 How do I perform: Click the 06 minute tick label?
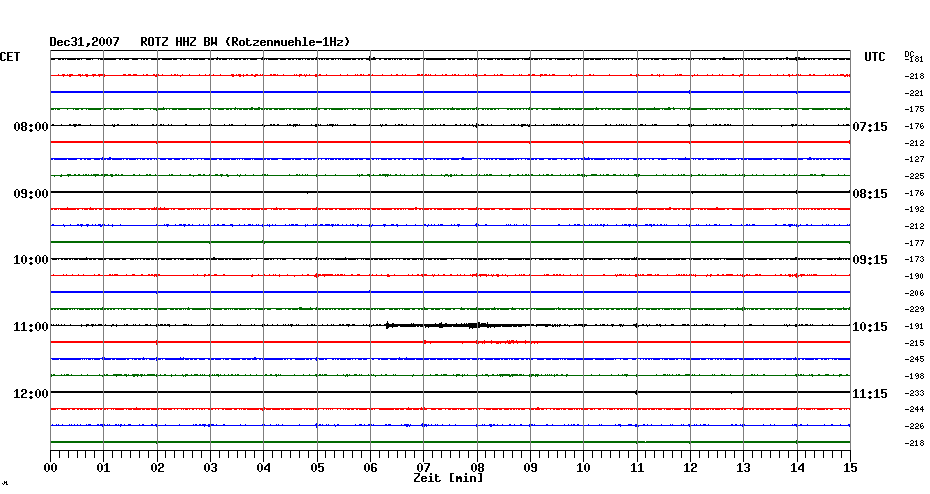click(370, 468)
